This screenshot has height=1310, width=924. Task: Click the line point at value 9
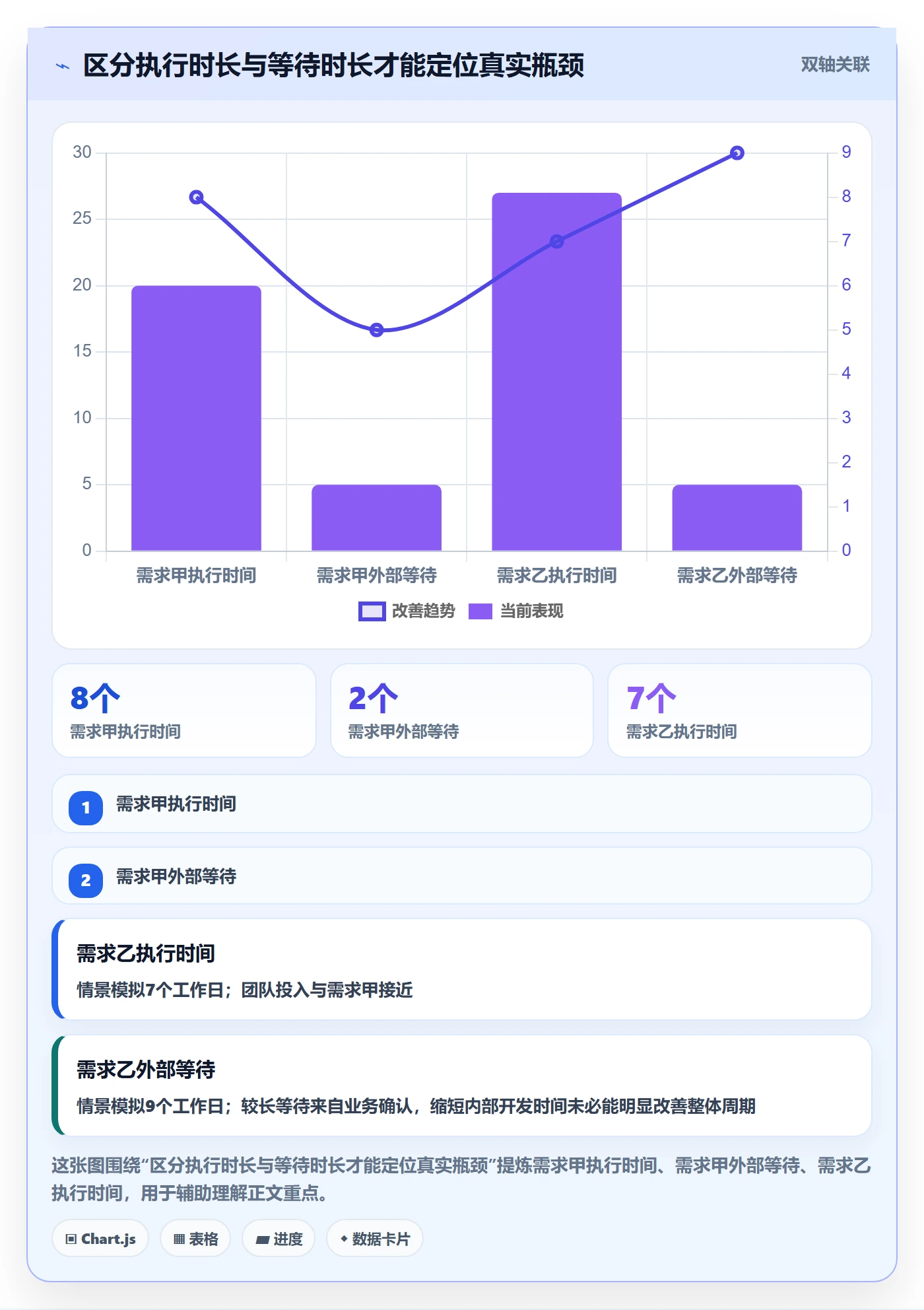click(x=737, y=153)
